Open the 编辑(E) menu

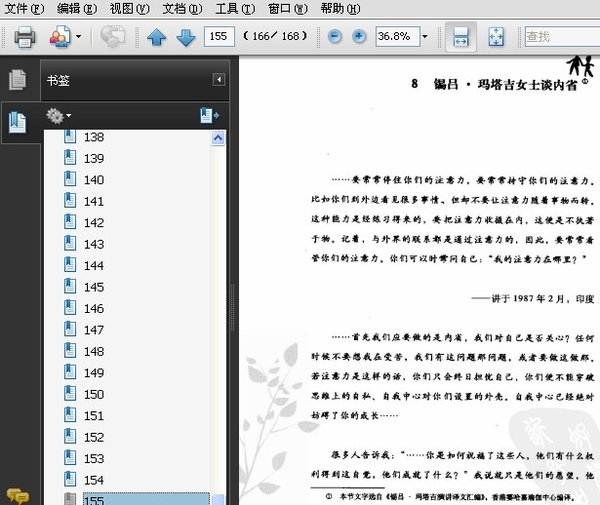click(x=77, y=8)
